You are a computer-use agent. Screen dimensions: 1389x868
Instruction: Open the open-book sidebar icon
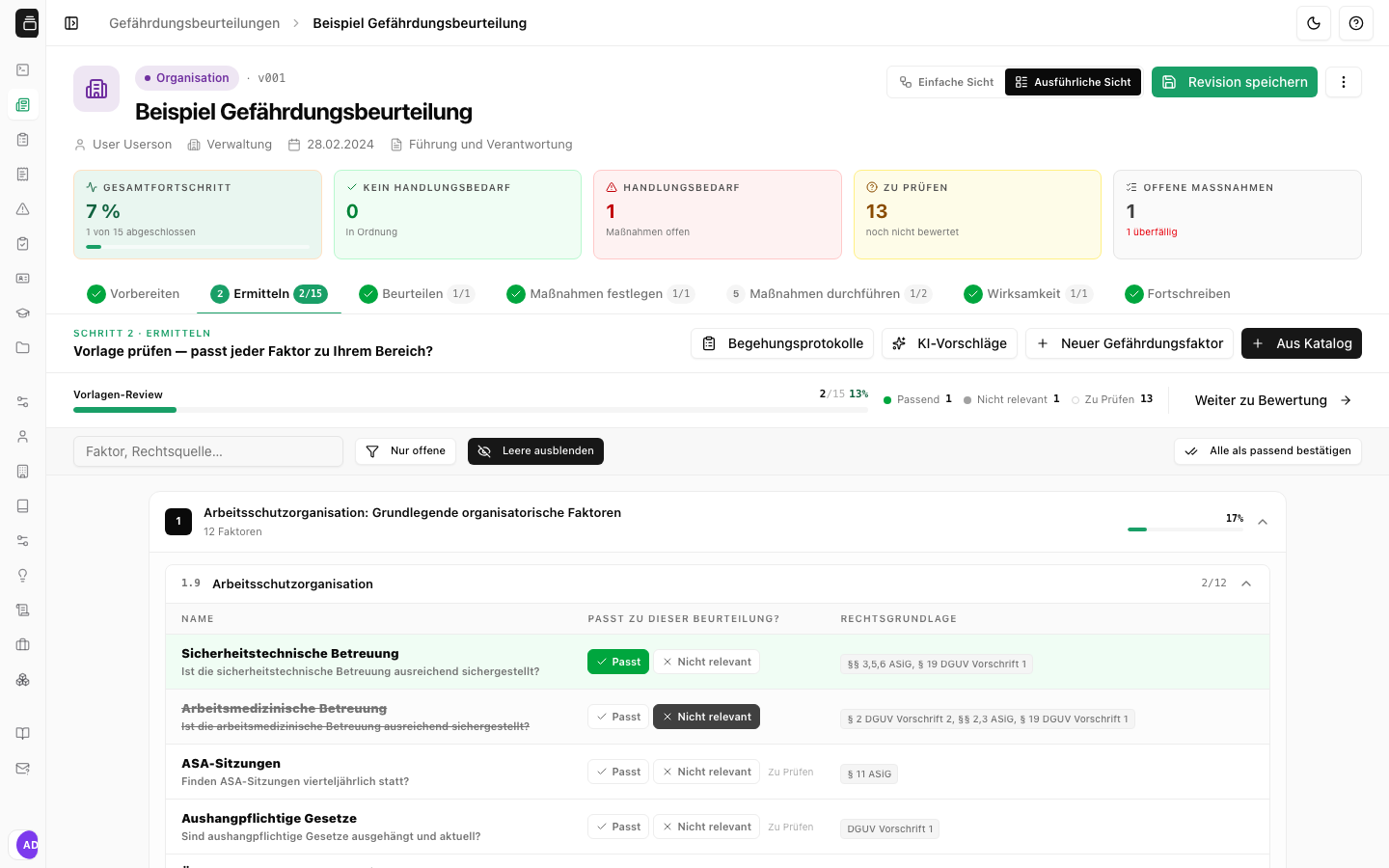click(23, 734)
